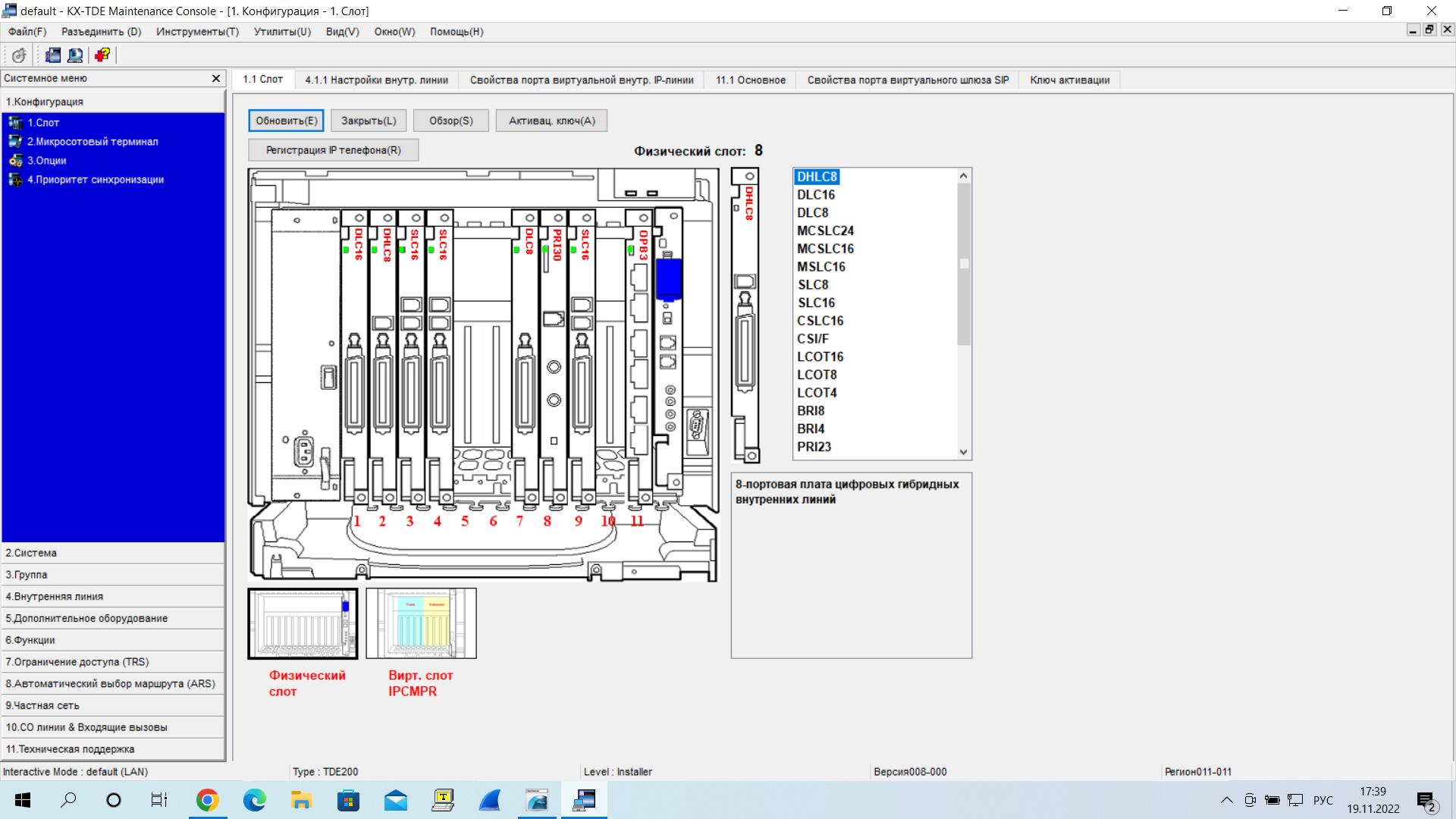
Task: Expand the 9.Частная сеть section
Action: (113, 705)
